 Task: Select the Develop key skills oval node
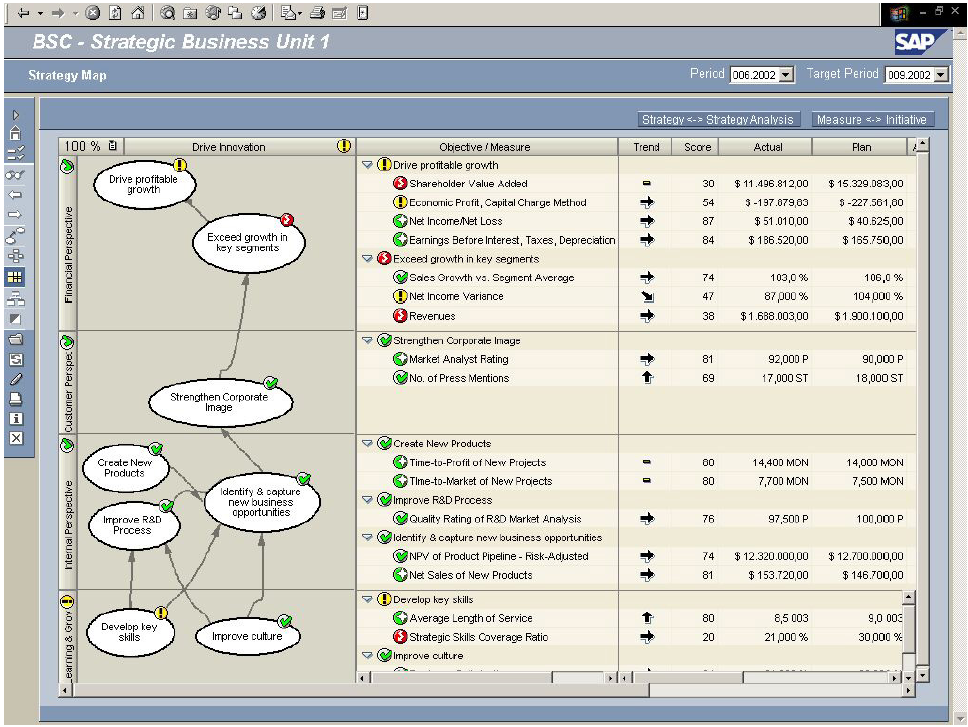pyautogui.click(x=130, y=632)
